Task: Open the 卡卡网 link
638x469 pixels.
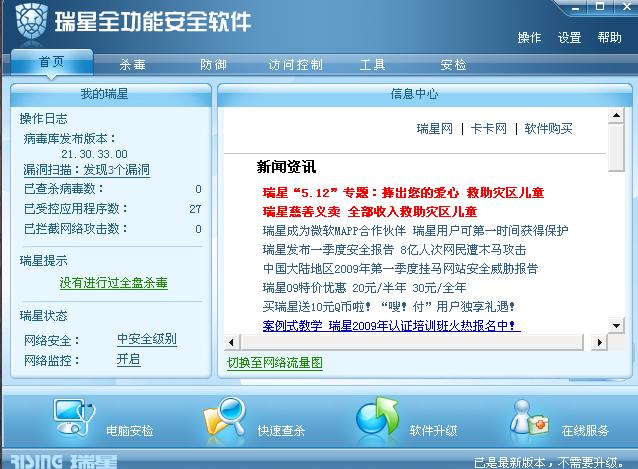Action: (x=489, y=129)
